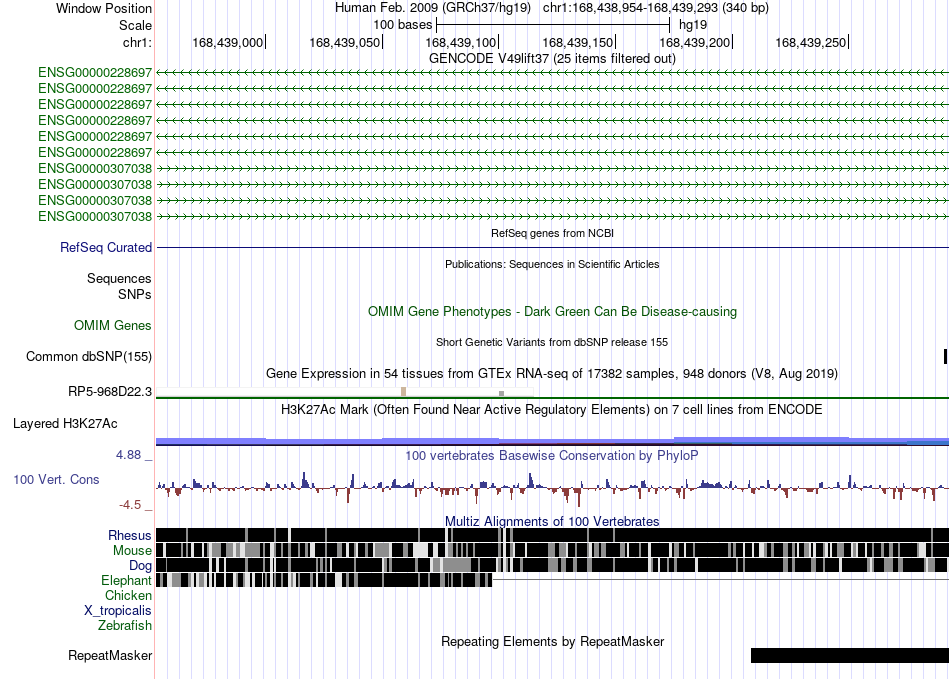The image size is (950, 679).
Task: Click the Elephant alignment row blocks
Action: click(324, 580)
